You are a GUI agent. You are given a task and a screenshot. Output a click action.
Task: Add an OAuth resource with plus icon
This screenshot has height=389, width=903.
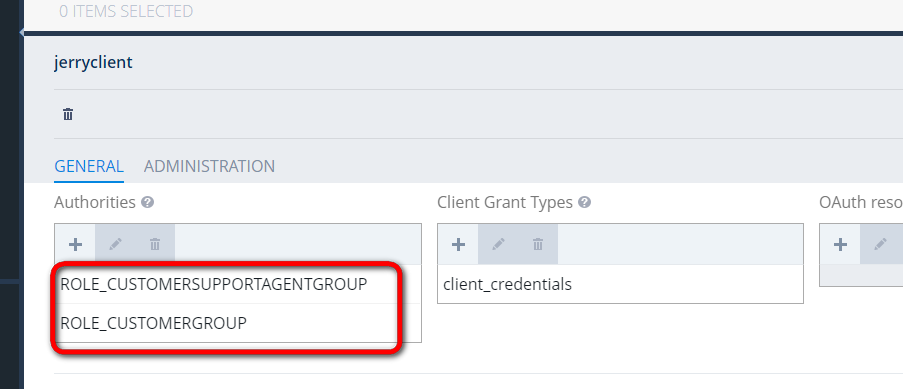point(840,244)
